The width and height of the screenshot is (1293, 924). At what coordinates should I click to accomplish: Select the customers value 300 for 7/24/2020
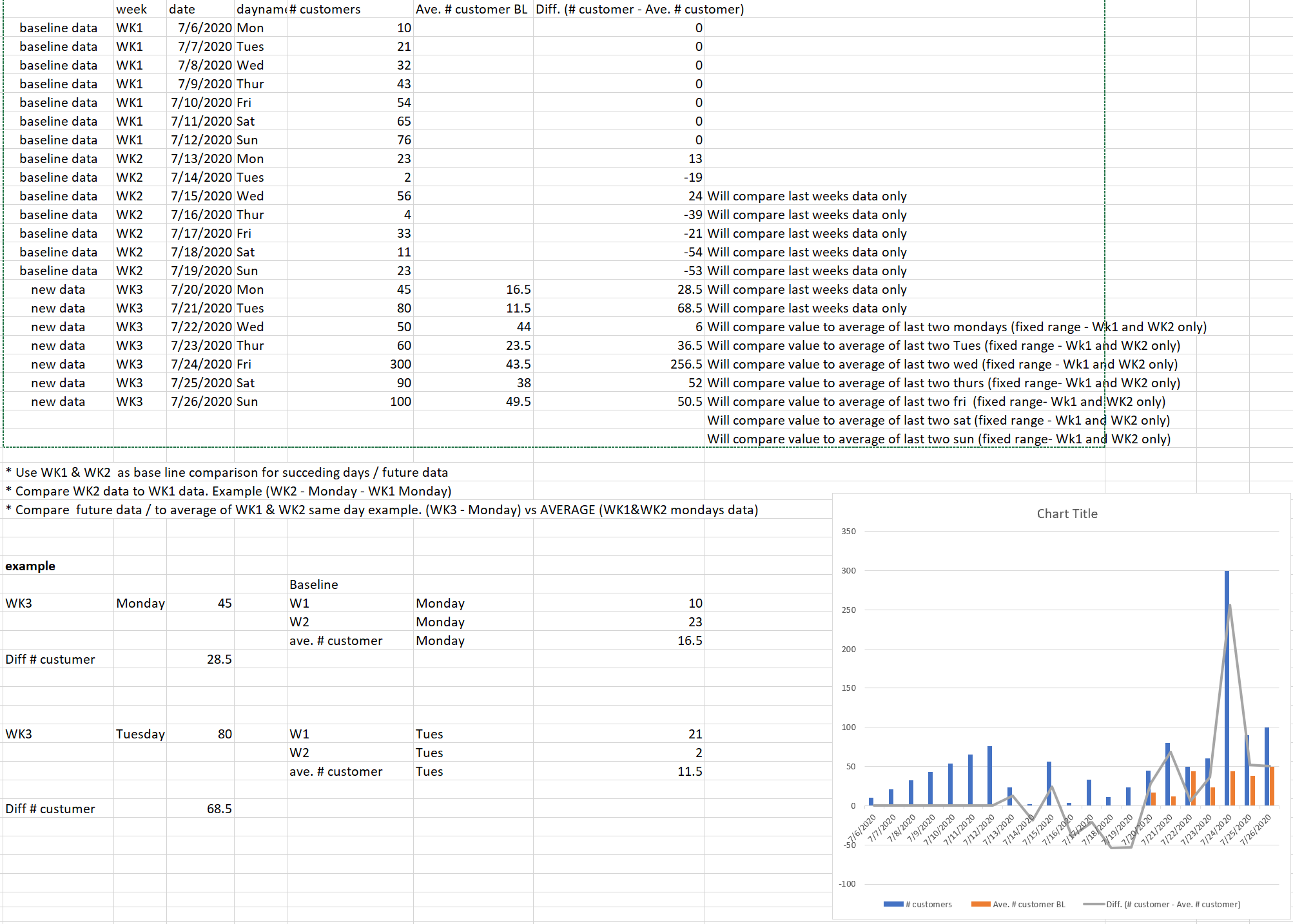pyautogui.click(x=350, y=364)
